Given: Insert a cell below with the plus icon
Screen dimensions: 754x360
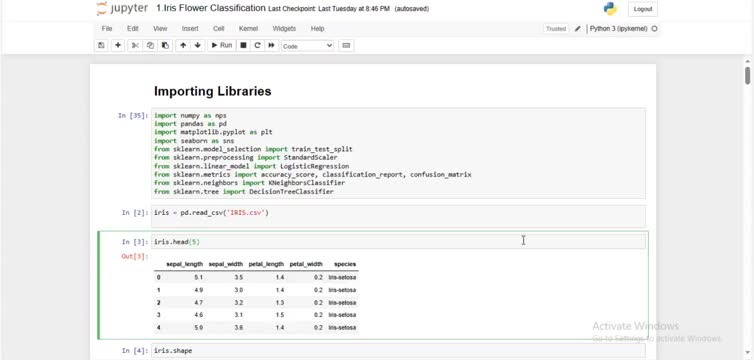Looking at the screenshot, I should pos(118,46).
